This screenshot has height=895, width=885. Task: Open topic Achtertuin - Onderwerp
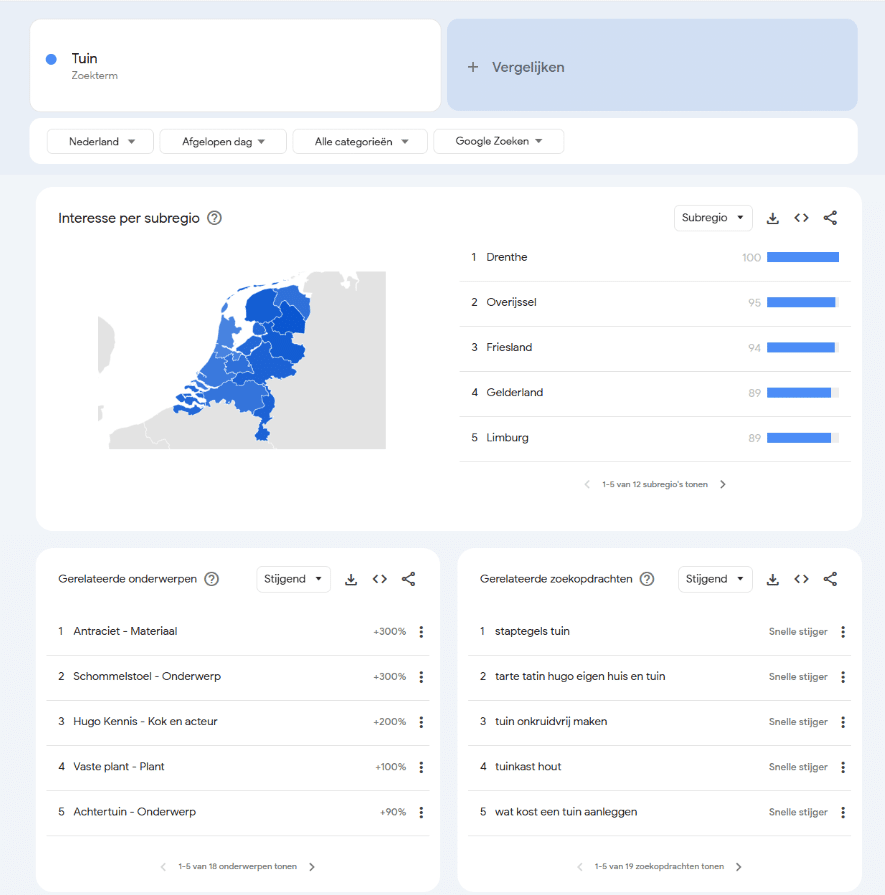tap(134, 812)
